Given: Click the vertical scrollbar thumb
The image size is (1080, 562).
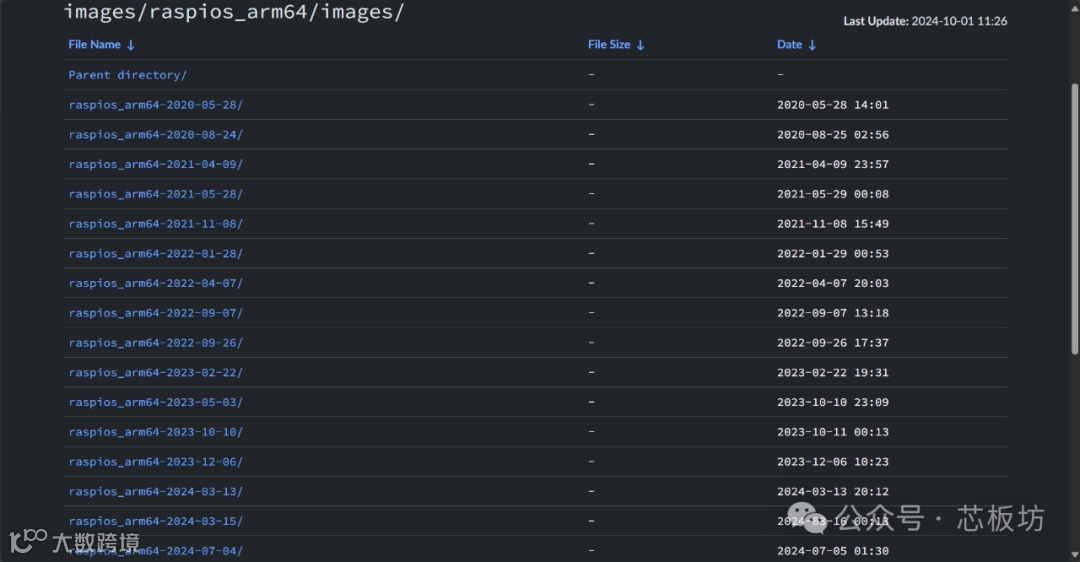Looking at the screenshot, I should click(1075, 219).
